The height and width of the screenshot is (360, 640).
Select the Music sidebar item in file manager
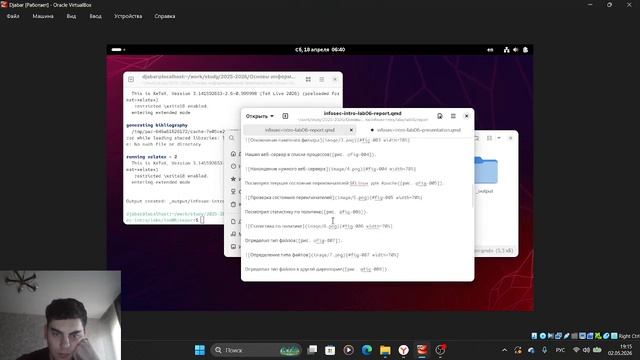[x=234, y=234]
